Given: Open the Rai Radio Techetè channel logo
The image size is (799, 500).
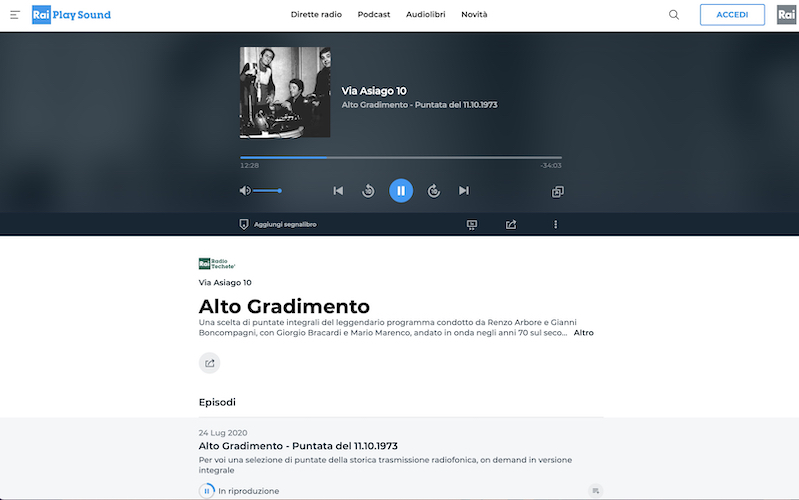Looking at the screenshot, I should point(217,264).
